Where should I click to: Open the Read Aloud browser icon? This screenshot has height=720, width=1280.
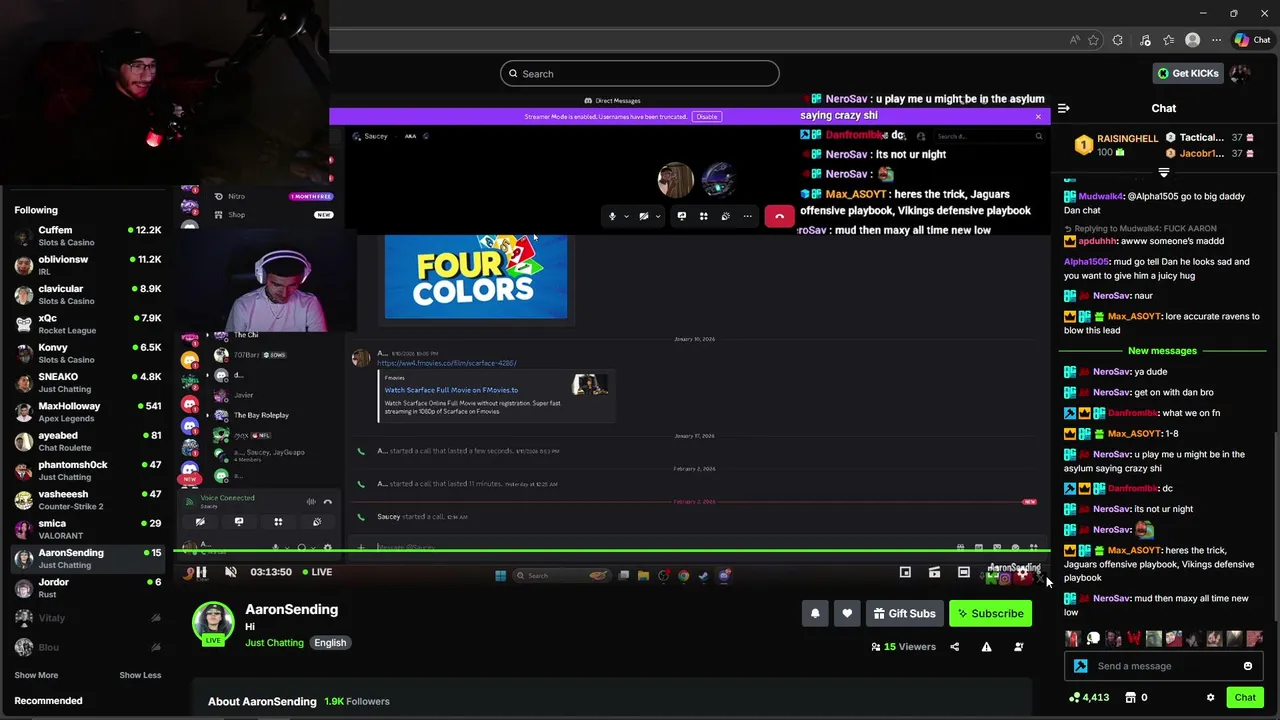point(1074,40)
